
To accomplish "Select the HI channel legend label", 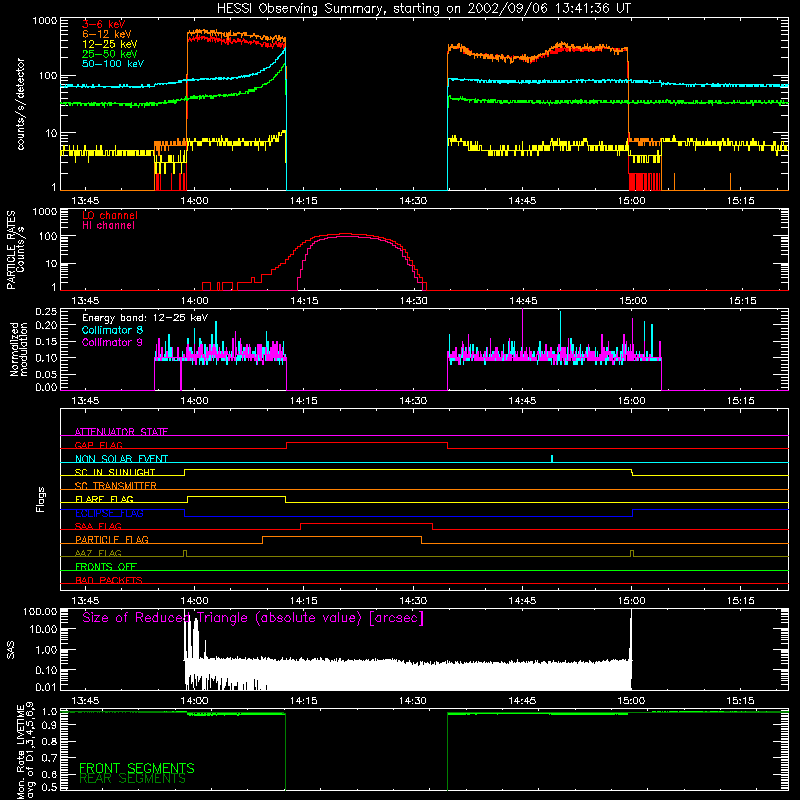I will [x=108, y=225].
